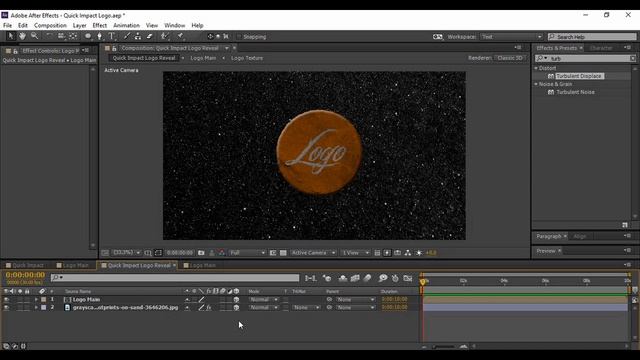Select the Selection arrow tool
The width and height of the screenshot is (640, 360).
coord(11,36)
